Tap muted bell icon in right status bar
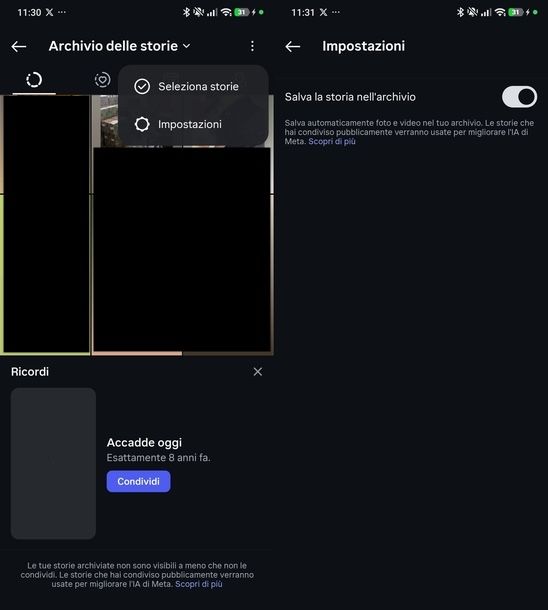The image size is (548, 610). (472, 12)
